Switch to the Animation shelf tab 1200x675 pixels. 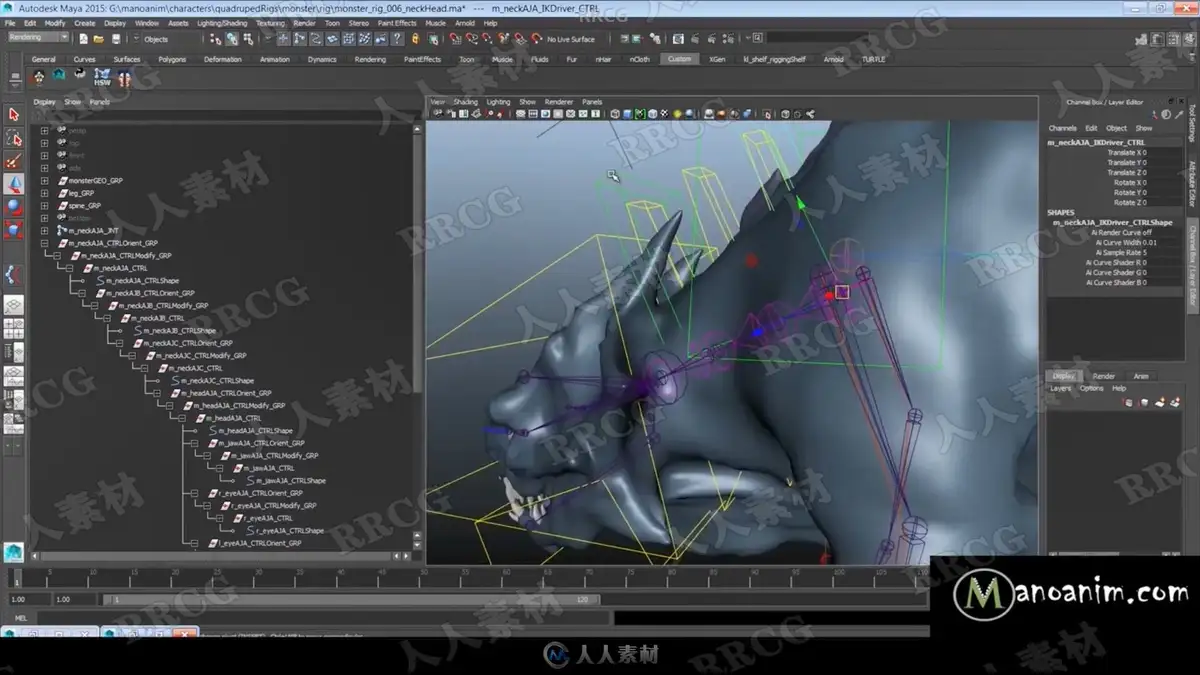click(x=274, y=59)
